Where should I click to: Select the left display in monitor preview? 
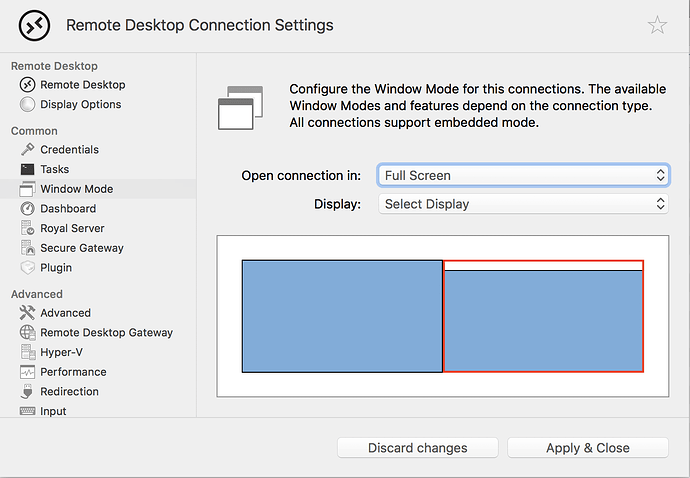coord(342,316)
